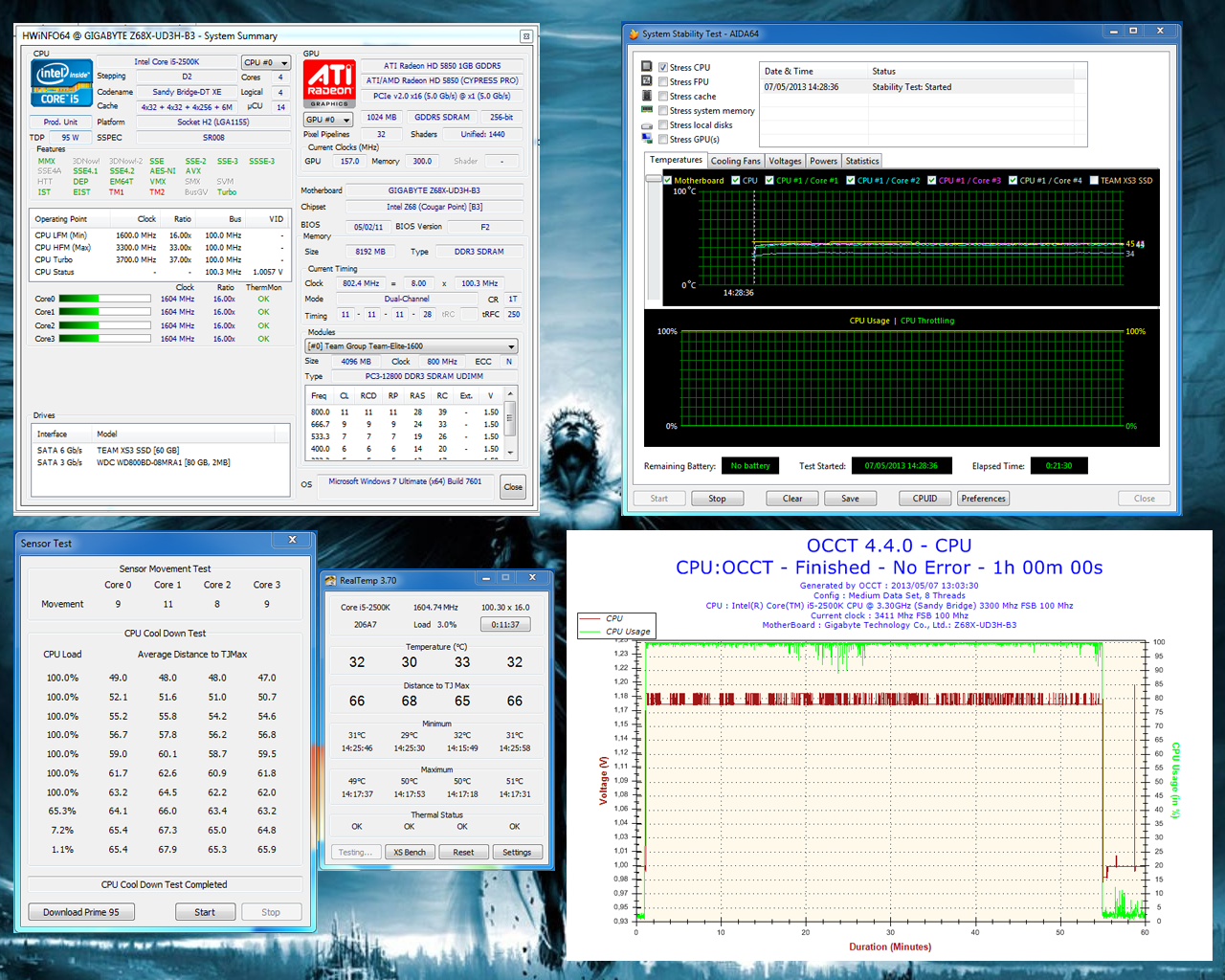This screenshot has width=1225, height=980.
Task: Click CPU Throttling graph label
Action: pos(927,321)
